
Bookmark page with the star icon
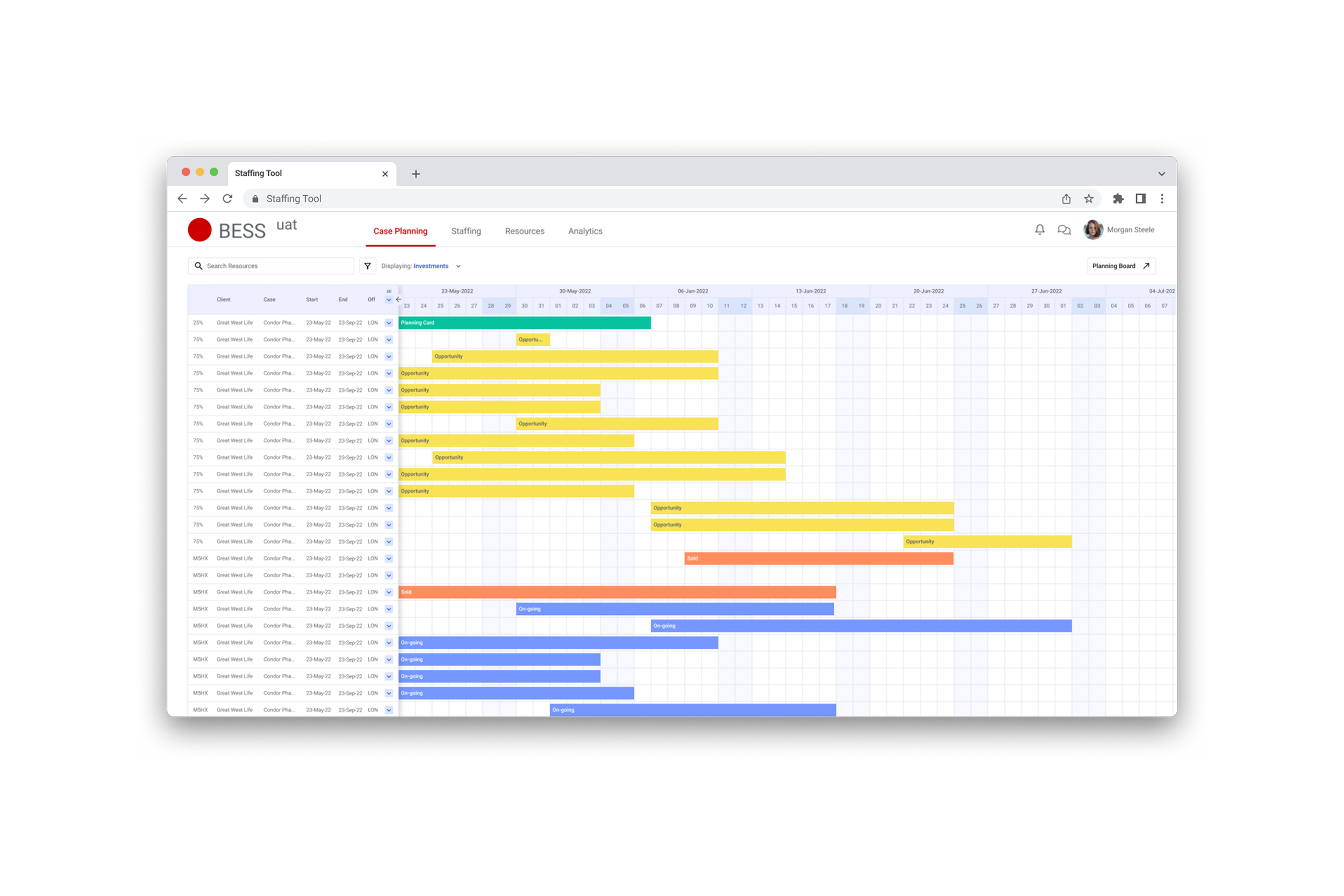1089,199
